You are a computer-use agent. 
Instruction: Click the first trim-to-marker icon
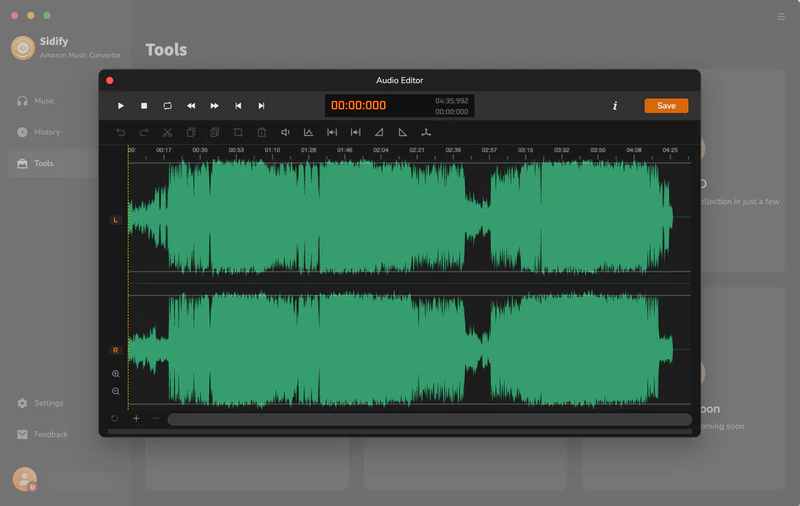coord(332,133)
